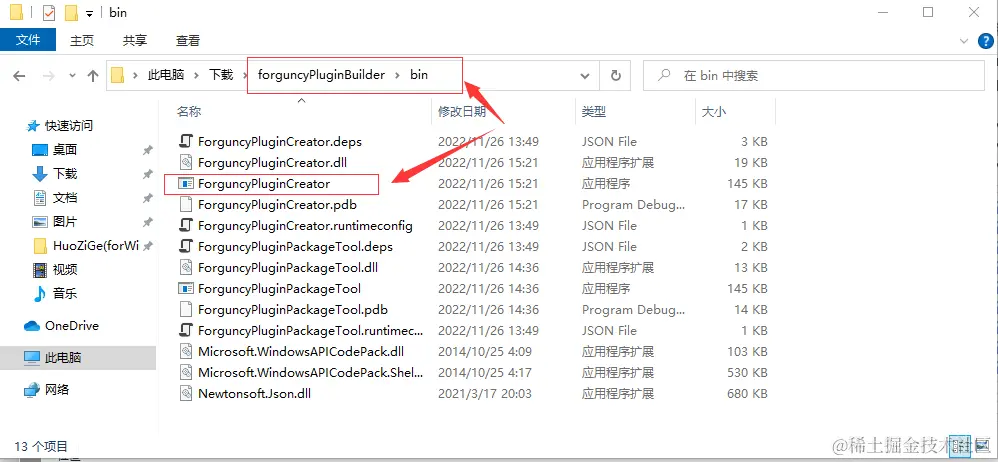Select bin in the address breadcrumb
Image resolution: width=998 pixels, height=462 pixels.
coord(419,75)
